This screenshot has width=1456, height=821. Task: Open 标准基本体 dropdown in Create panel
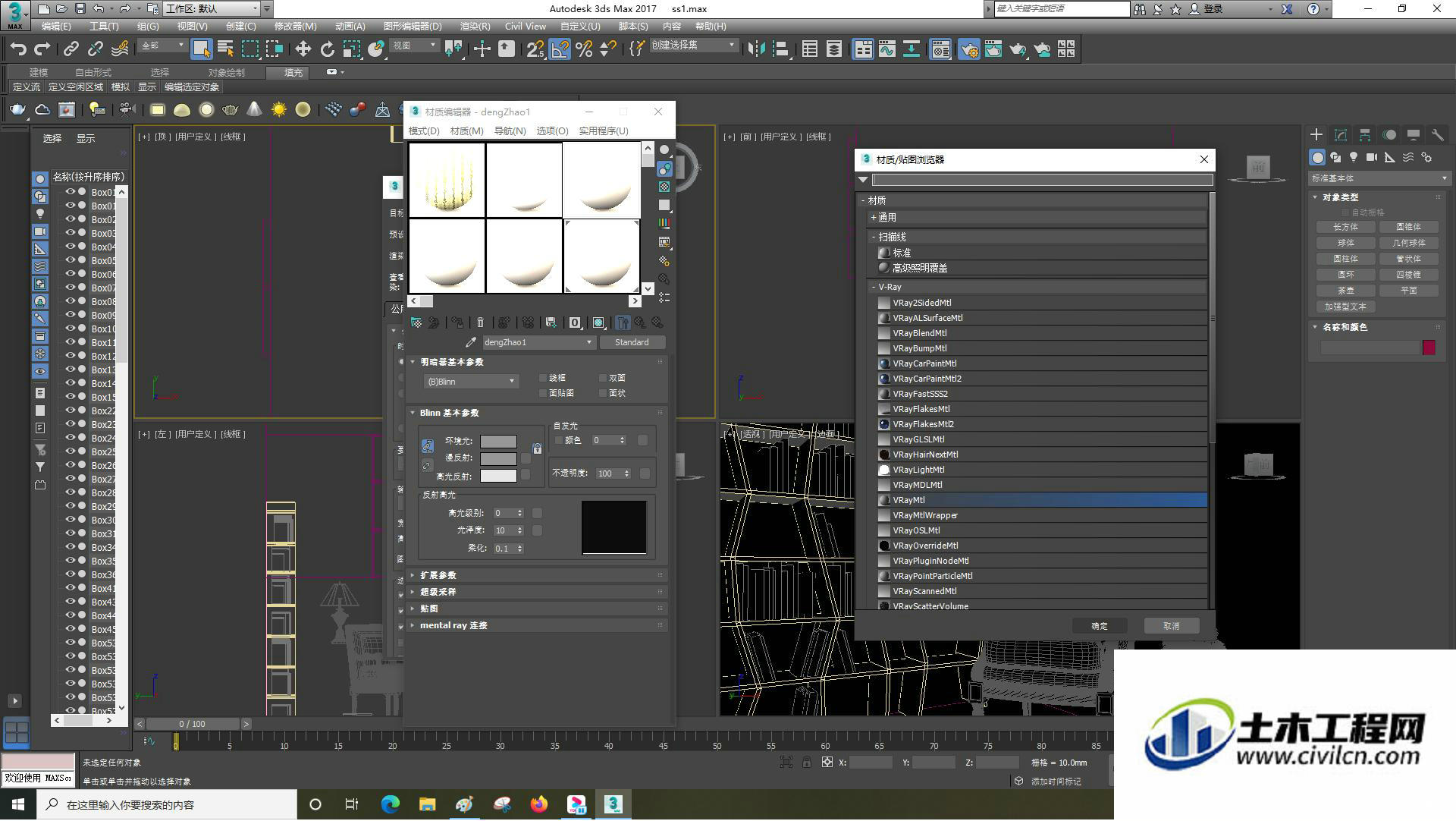pyautogui.click(x=1379, y=178)
